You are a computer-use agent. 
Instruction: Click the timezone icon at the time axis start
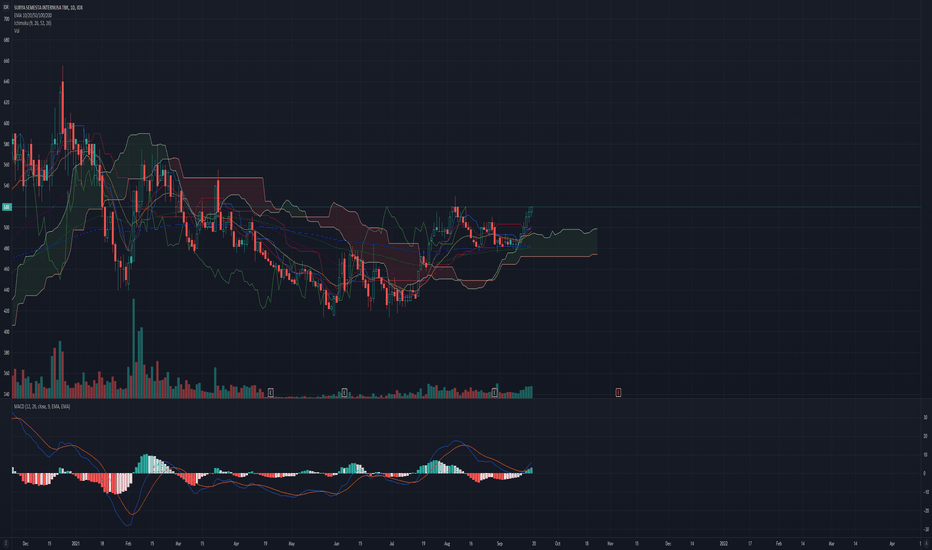(6, 543)
